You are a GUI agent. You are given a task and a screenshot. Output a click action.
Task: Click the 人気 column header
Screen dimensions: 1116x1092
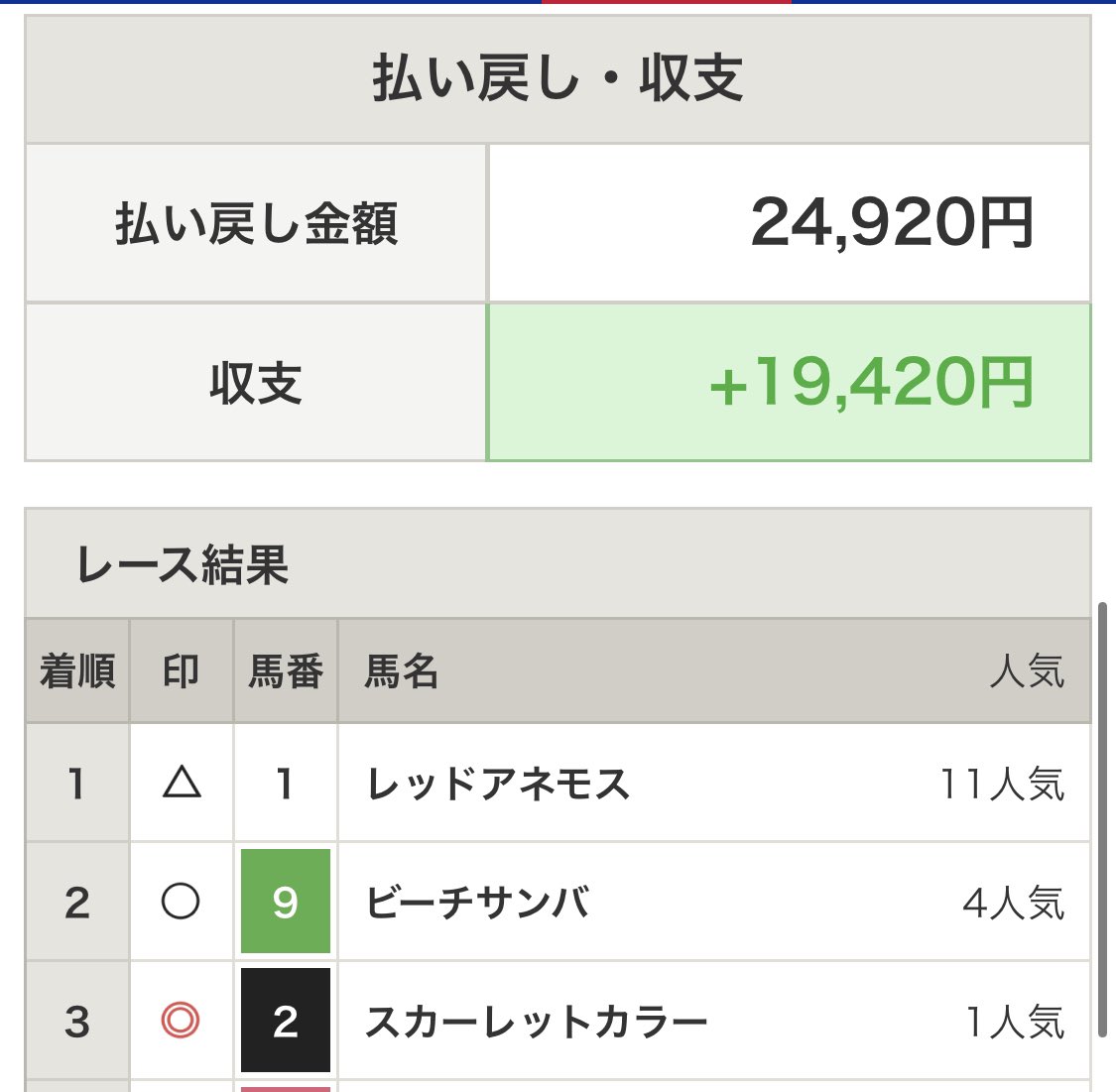pyautogui.click(x=1027, y=670)
